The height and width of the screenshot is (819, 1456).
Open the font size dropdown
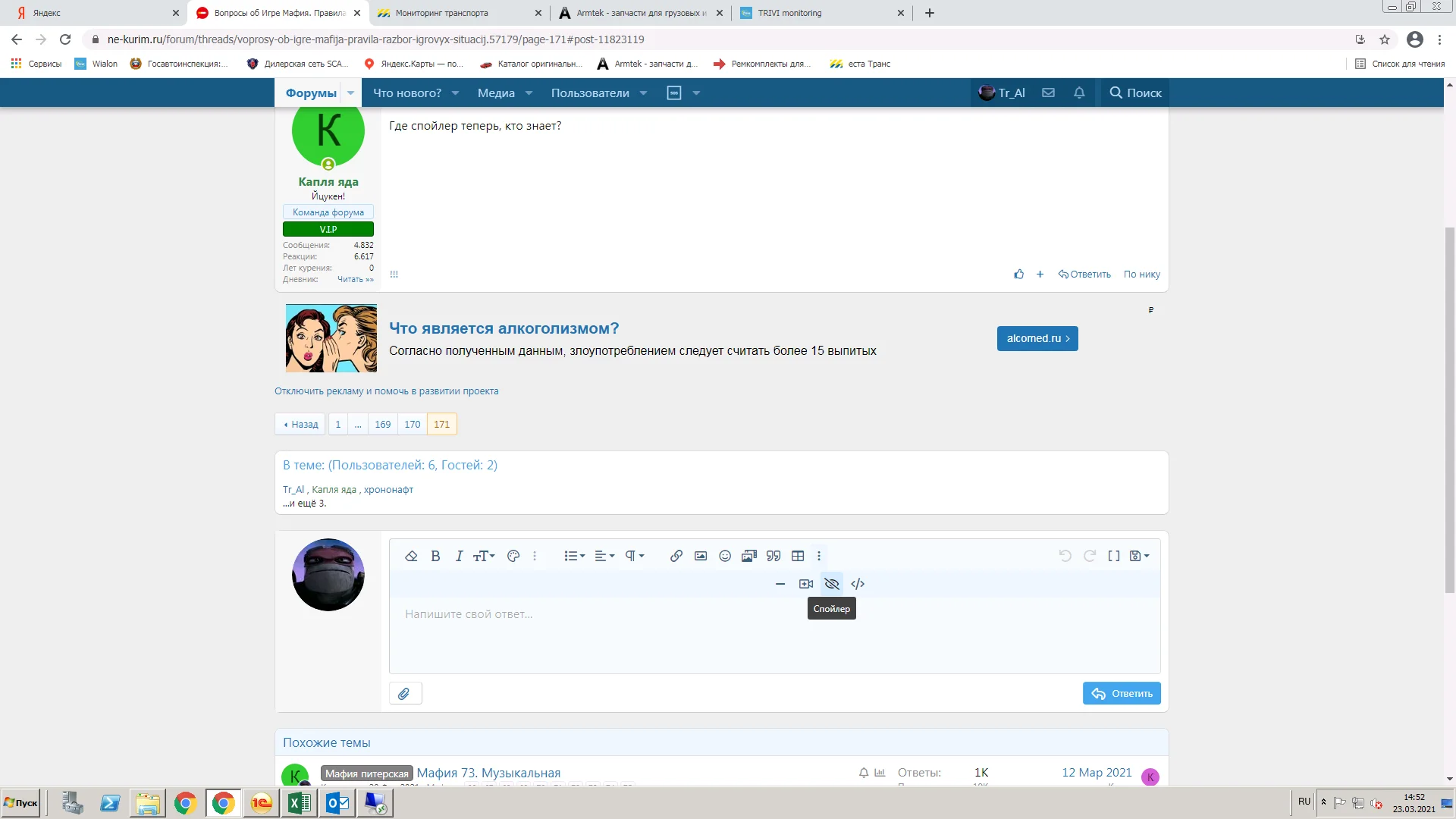click(x=483, y=555)
